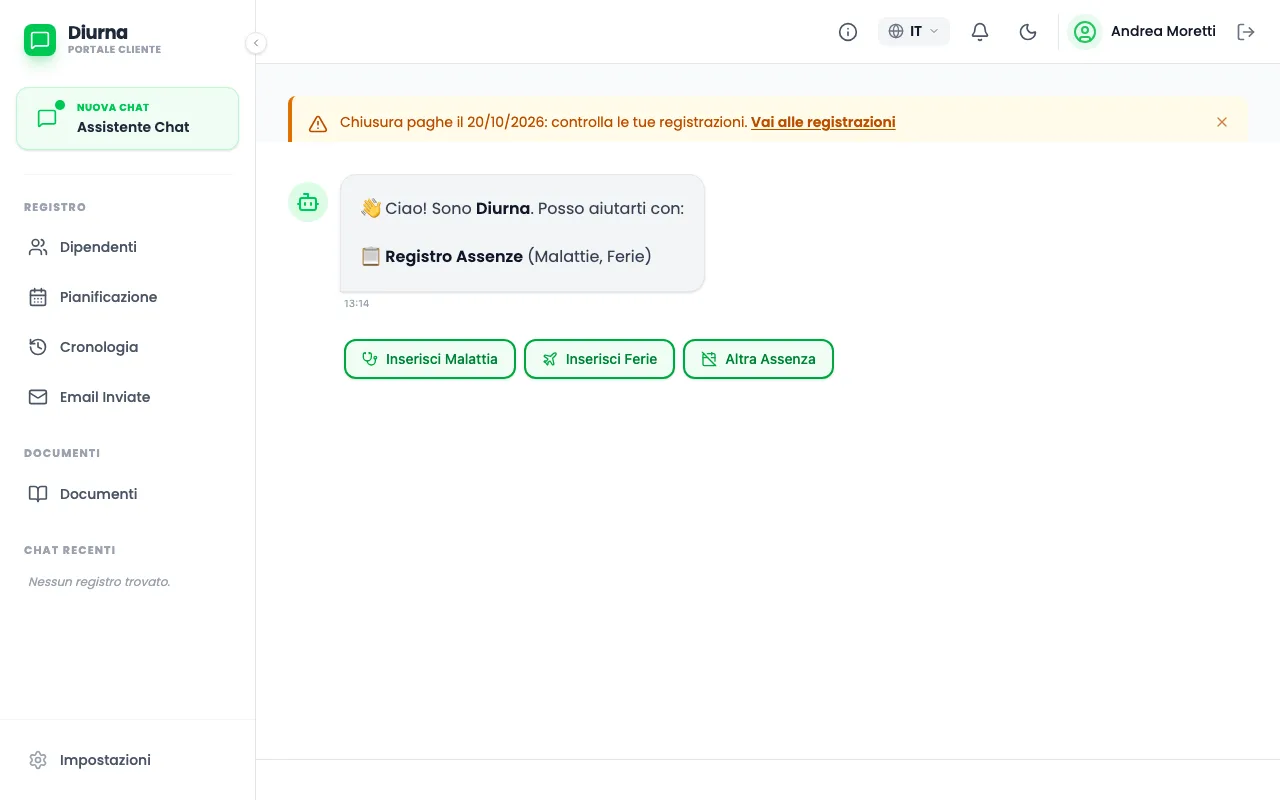Open the Documenti page
The width and height of the screenshot is (1280, 800).
(x=128, y=494)
